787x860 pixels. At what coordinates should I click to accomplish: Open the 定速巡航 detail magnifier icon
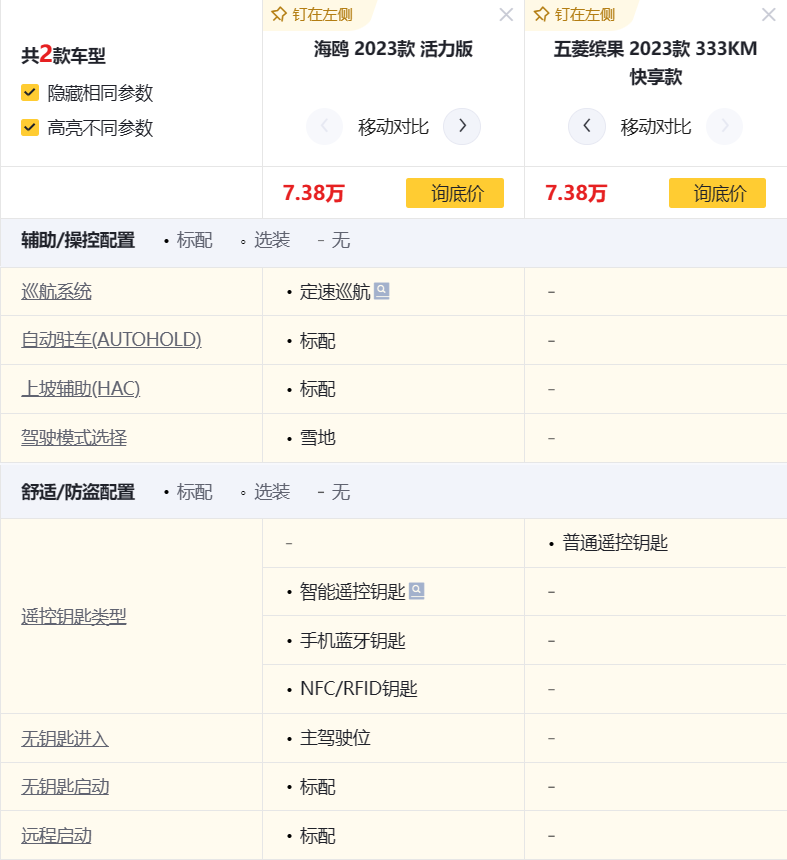382,291
